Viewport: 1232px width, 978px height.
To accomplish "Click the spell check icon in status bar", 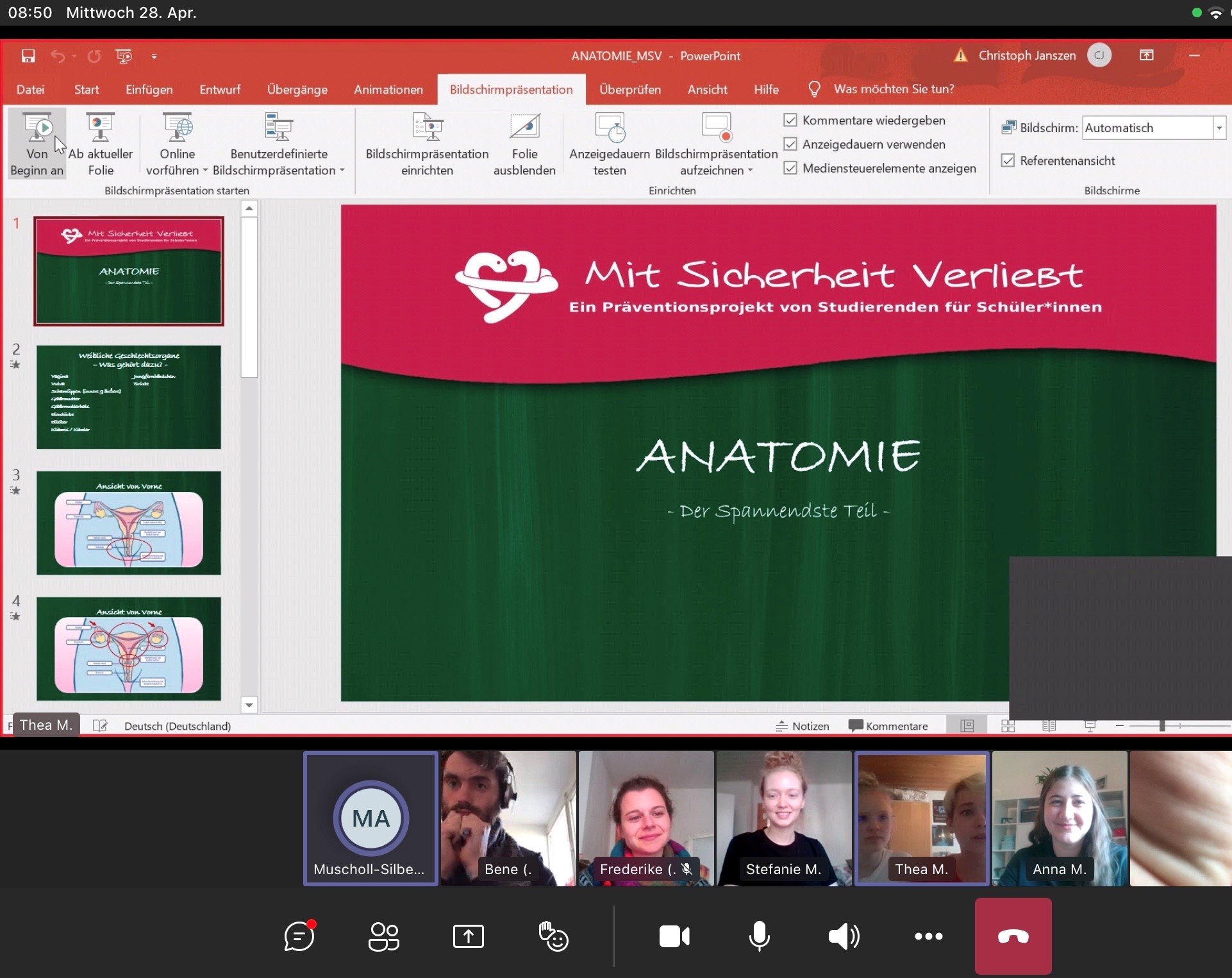I will [100, 726].
